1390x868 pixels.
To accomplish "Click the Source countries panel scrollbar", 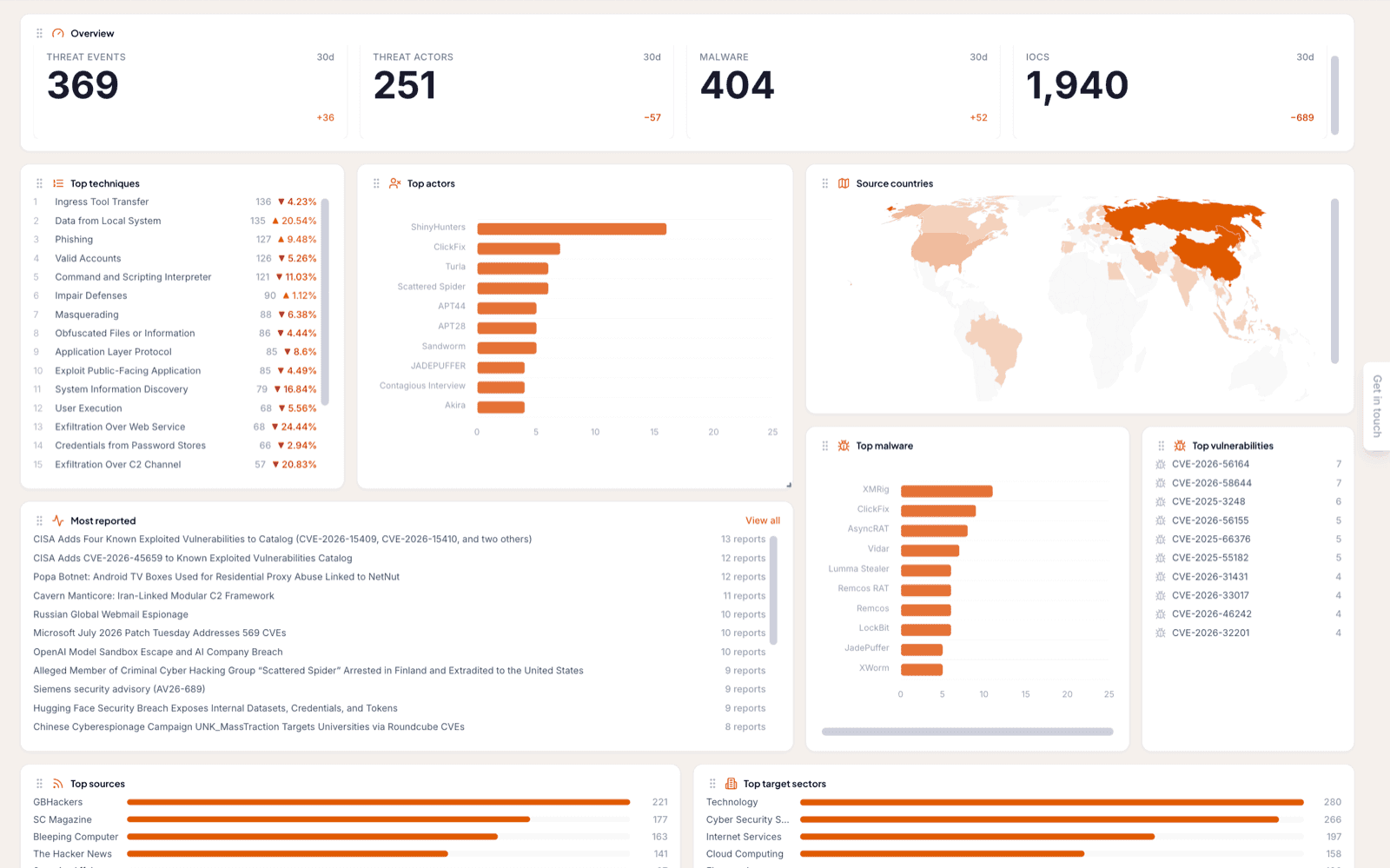I will [x=1335, y=281].
